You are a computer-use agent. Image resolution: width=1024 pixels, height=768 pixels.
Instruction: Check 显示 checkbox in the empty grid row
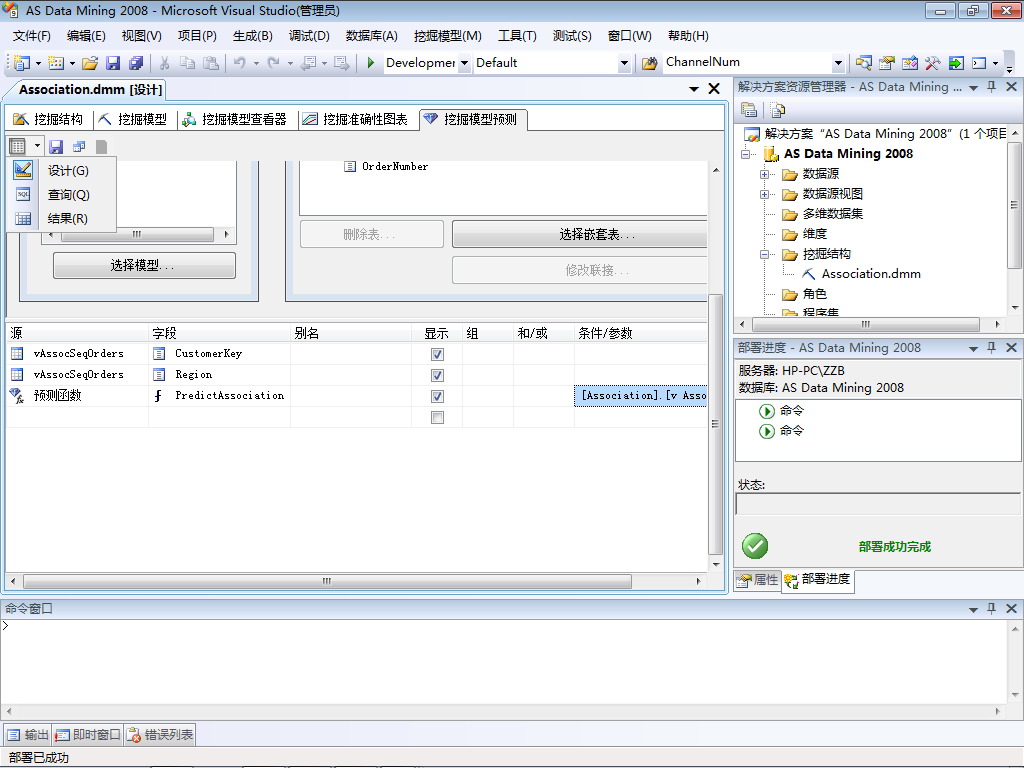(438, 417)
